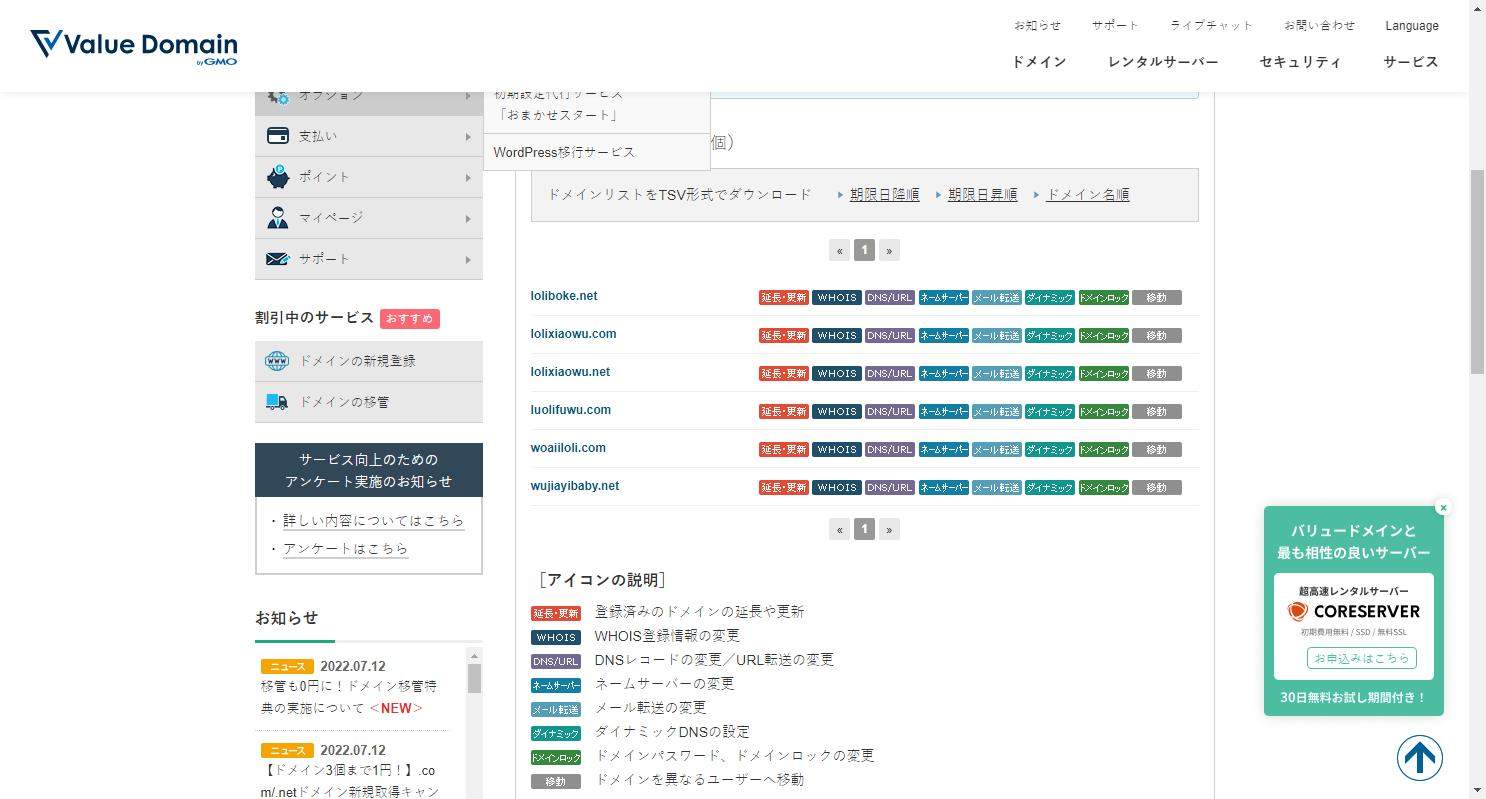Image resolution: width=1486 pixels, height=799 pixels.
Task: Select current page 1 in top pagination
Action: (864, 250)
